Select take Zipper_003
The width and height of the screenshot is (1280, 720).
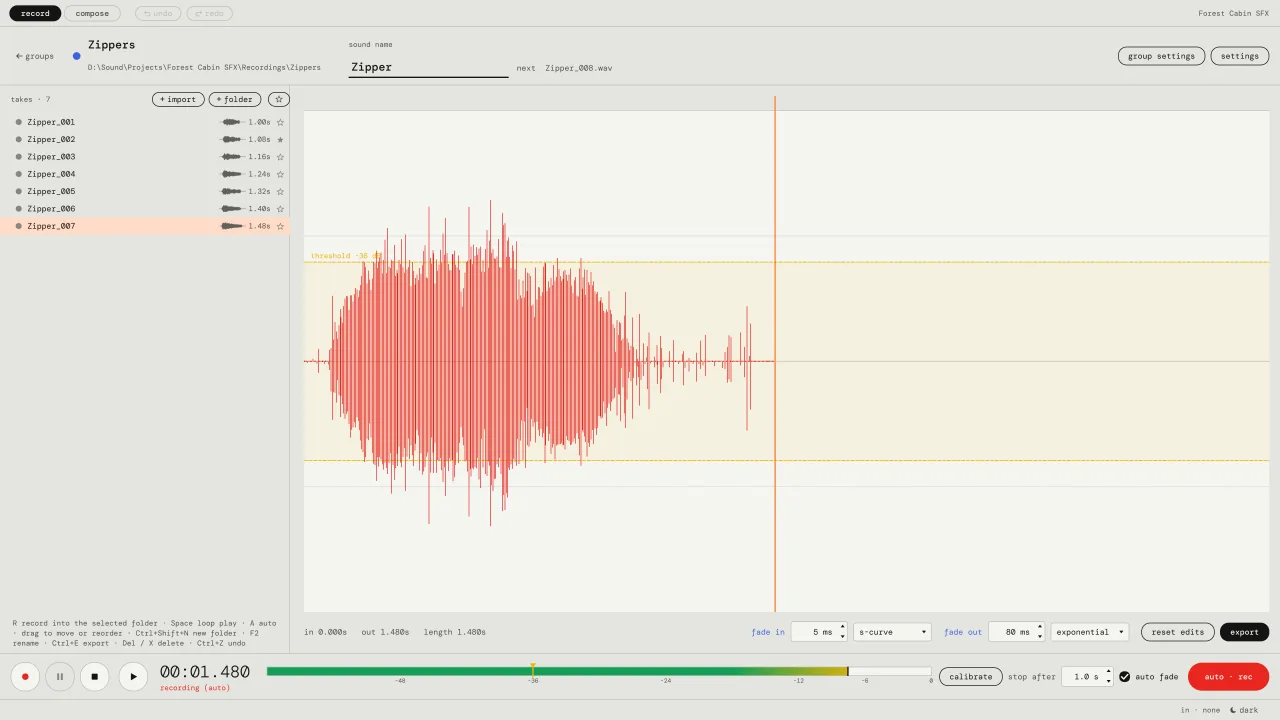pos(145,157)
